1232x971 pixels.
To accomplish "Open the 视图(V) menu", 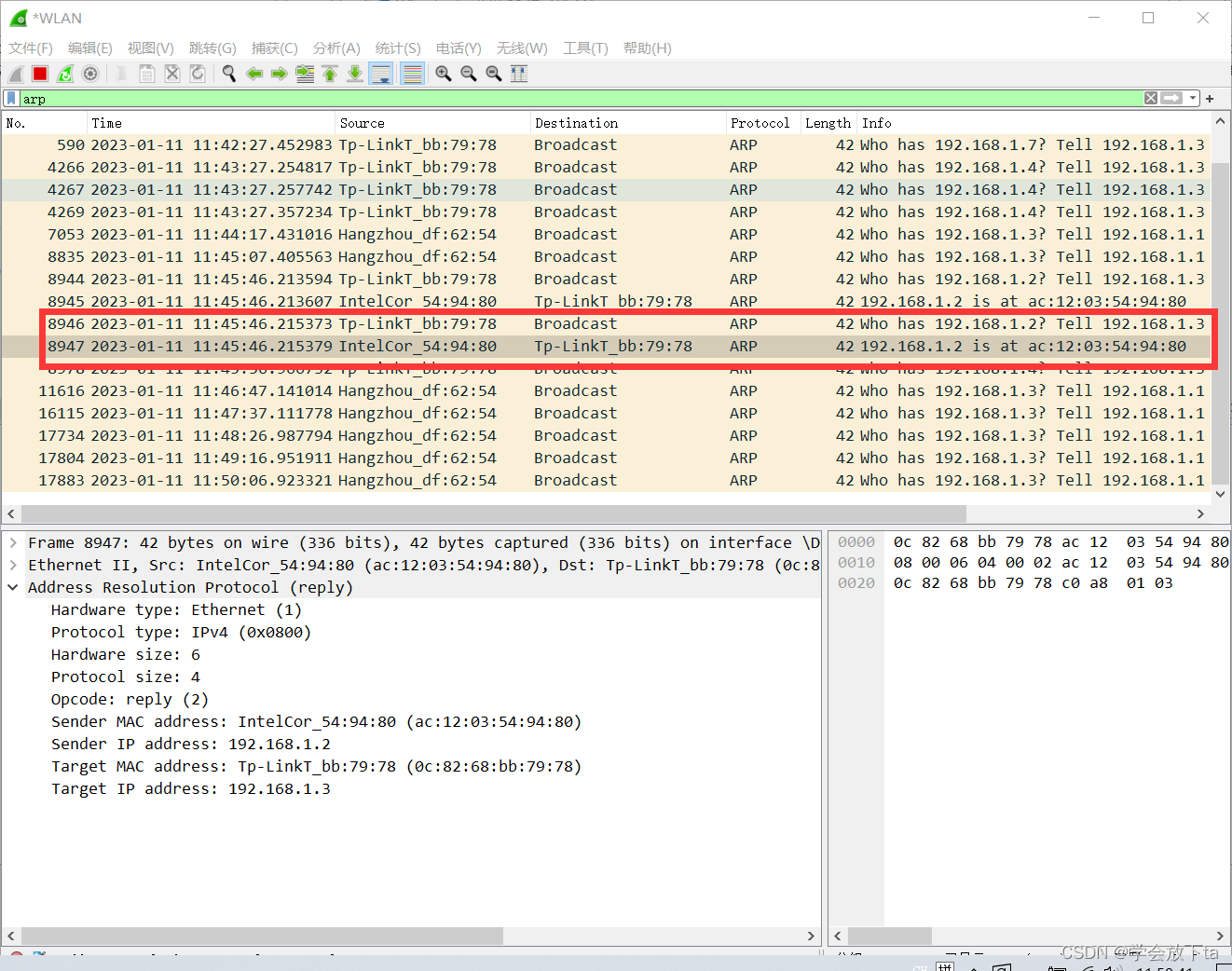I will (x=151, y=48).
